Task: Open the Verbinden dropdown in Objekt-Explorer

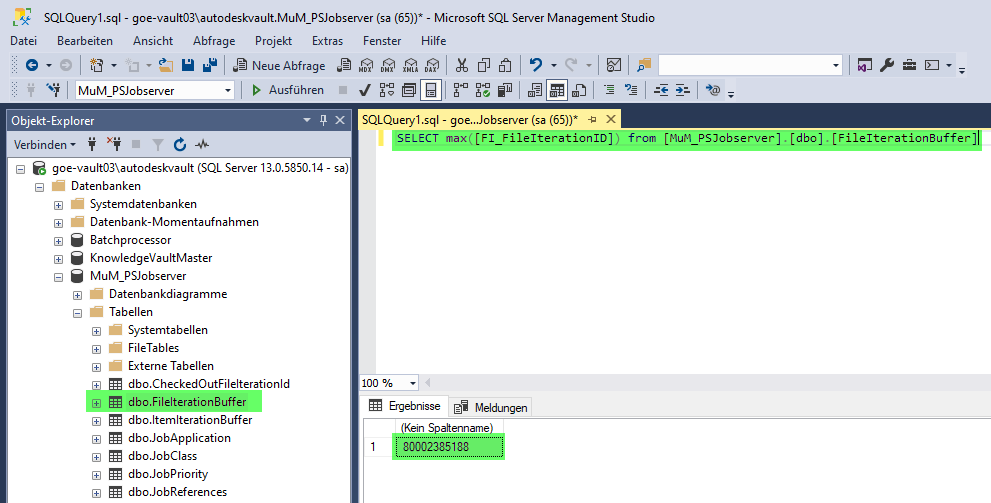Action: tap(45, 145)
